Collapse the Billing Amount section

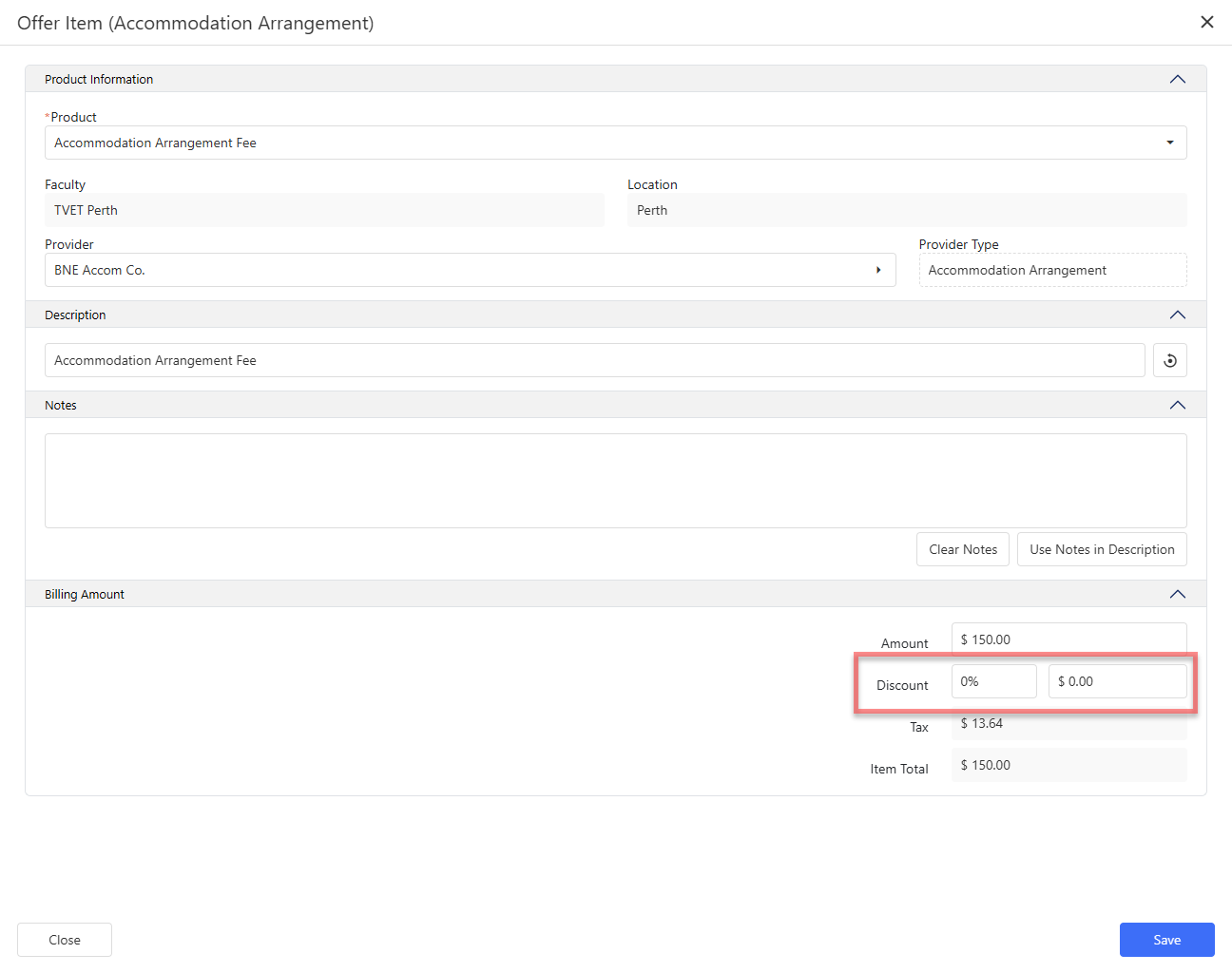[1178, 594]
